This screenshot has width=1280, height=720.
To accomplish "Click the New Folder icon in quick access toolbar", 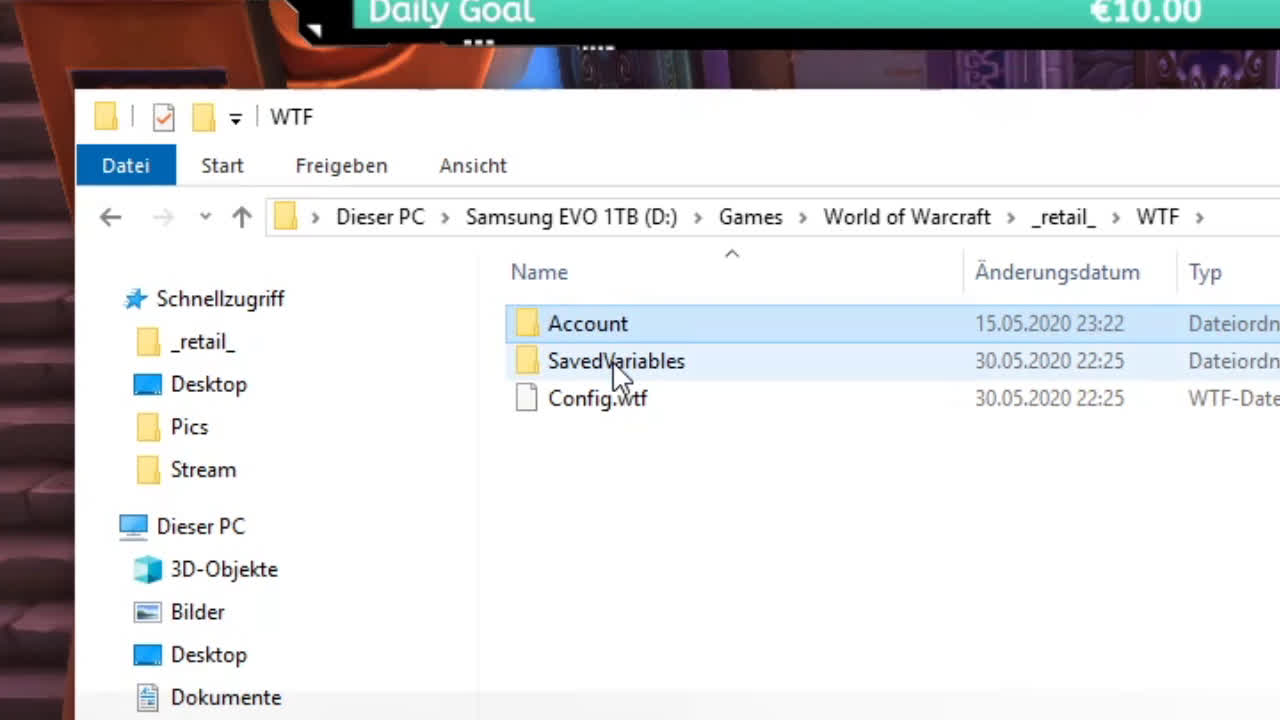I will [204, 117].
